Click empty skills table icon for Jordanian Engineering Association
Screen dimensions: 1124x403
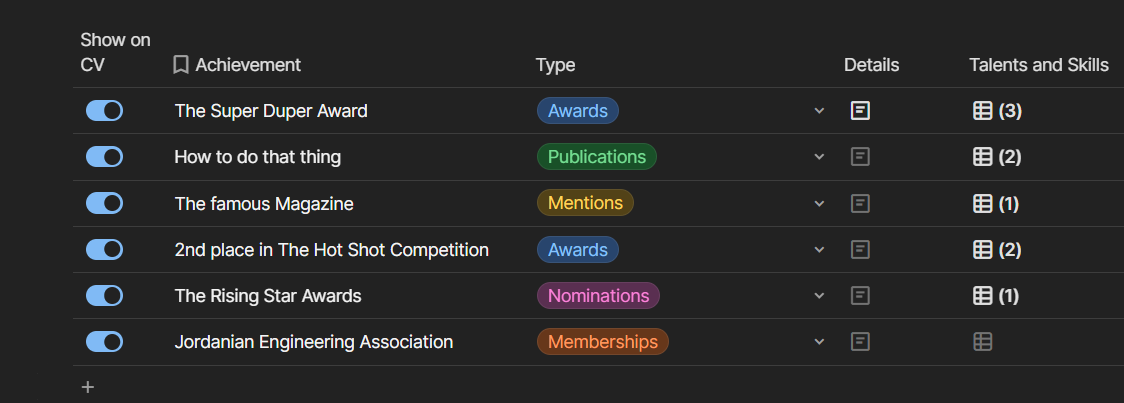pos(983,342)
